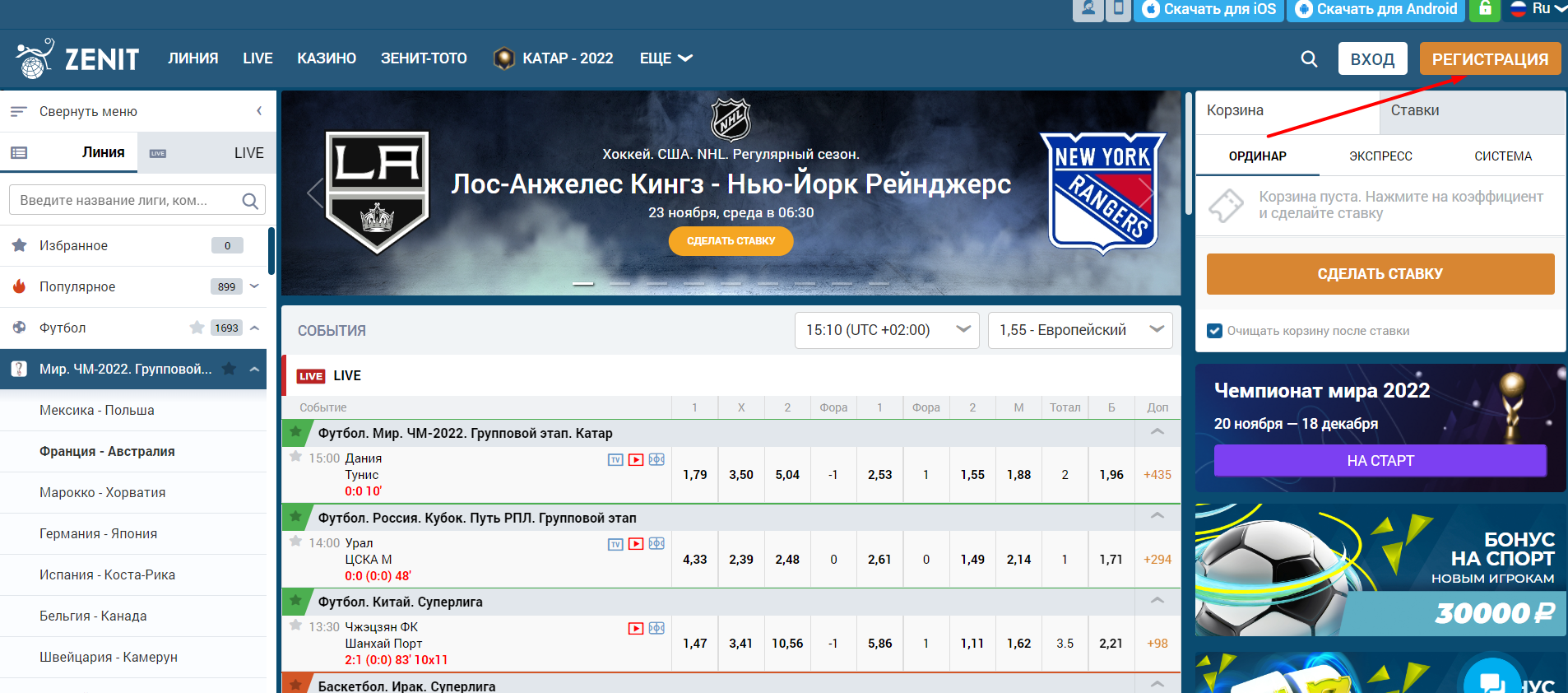
Task: Switch sidebar to LIVE tab
Action: click(x=207, y=153)
